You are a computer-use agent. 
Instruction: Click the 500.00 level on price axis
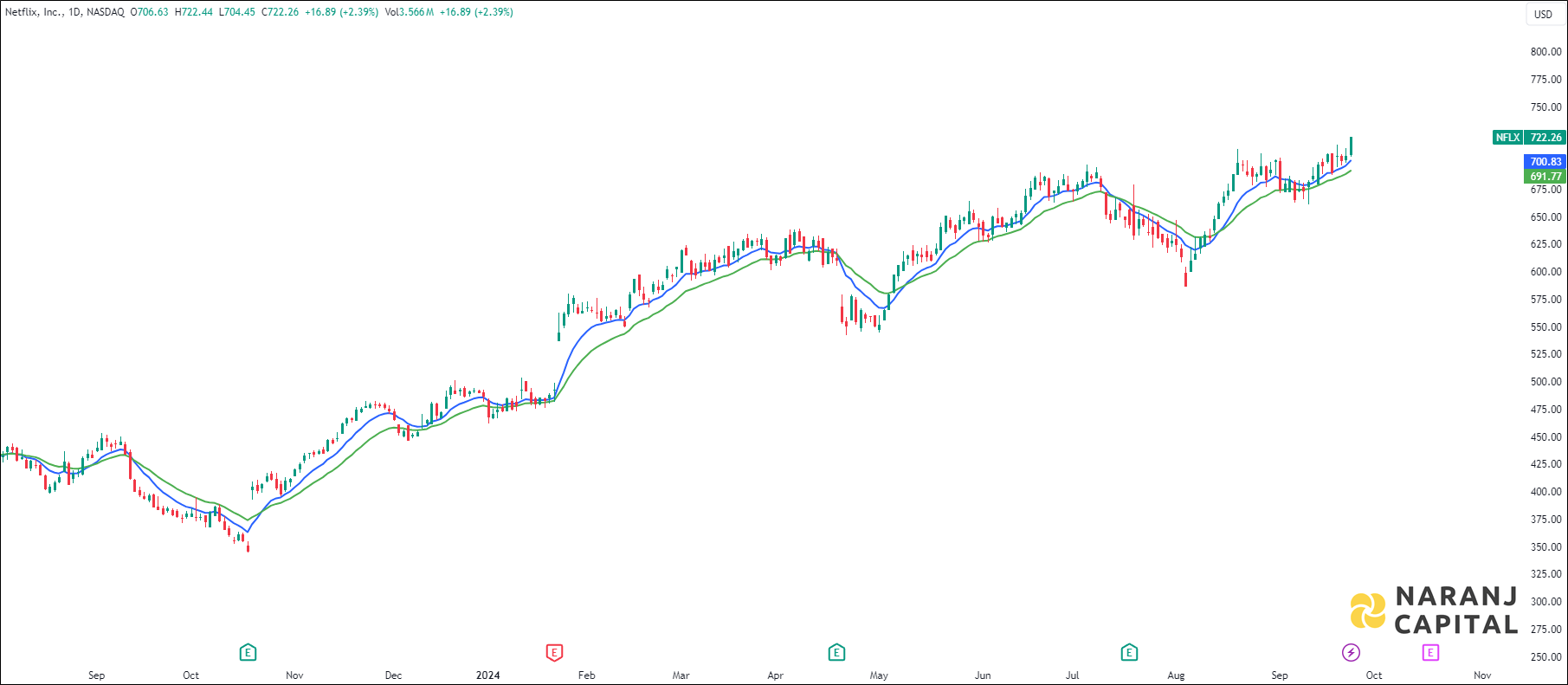tap(1545, 382)
